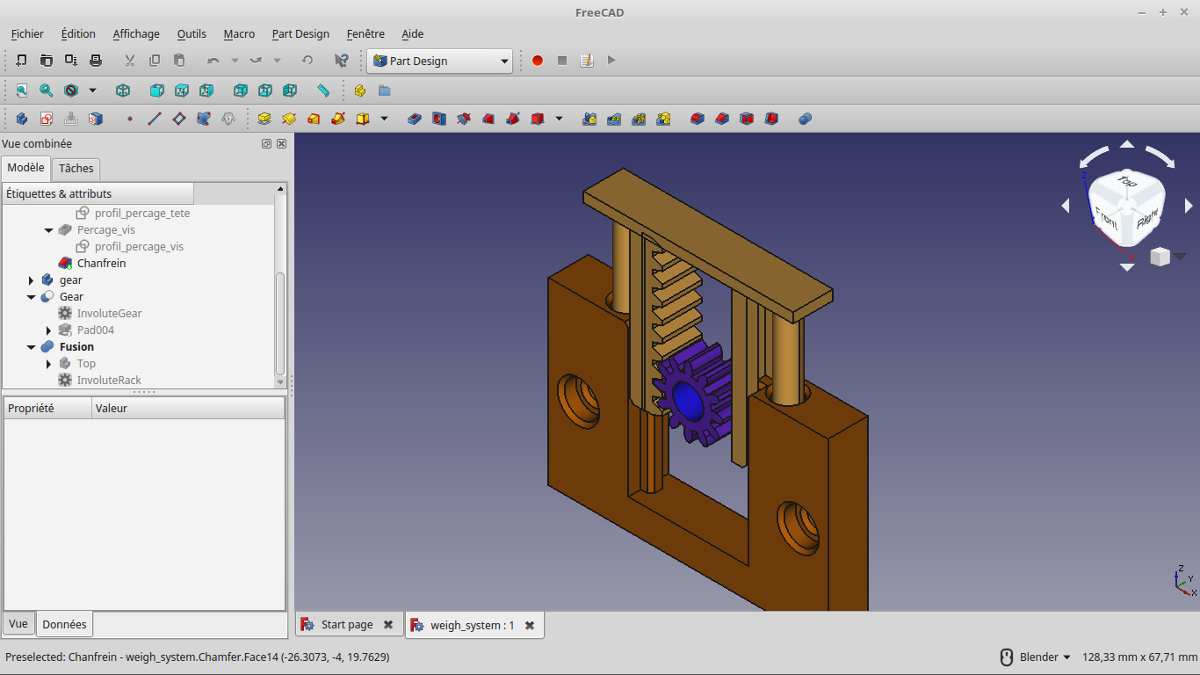This screenshot has width=1200, height=675.
Task: Activate the What's This help icon
Action: tap(342, 61)
